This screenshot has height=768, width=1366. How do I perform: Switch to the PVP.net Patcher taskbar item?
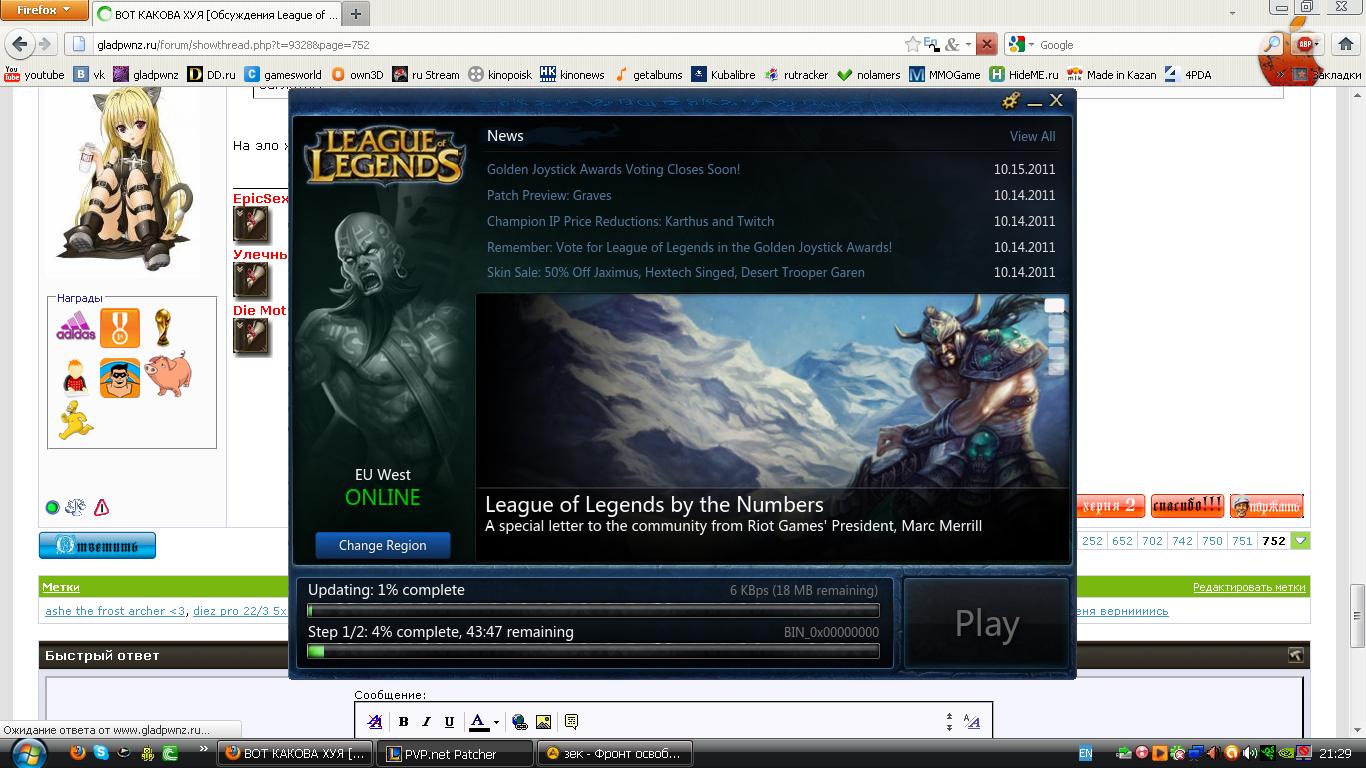(x=456, y=754)
